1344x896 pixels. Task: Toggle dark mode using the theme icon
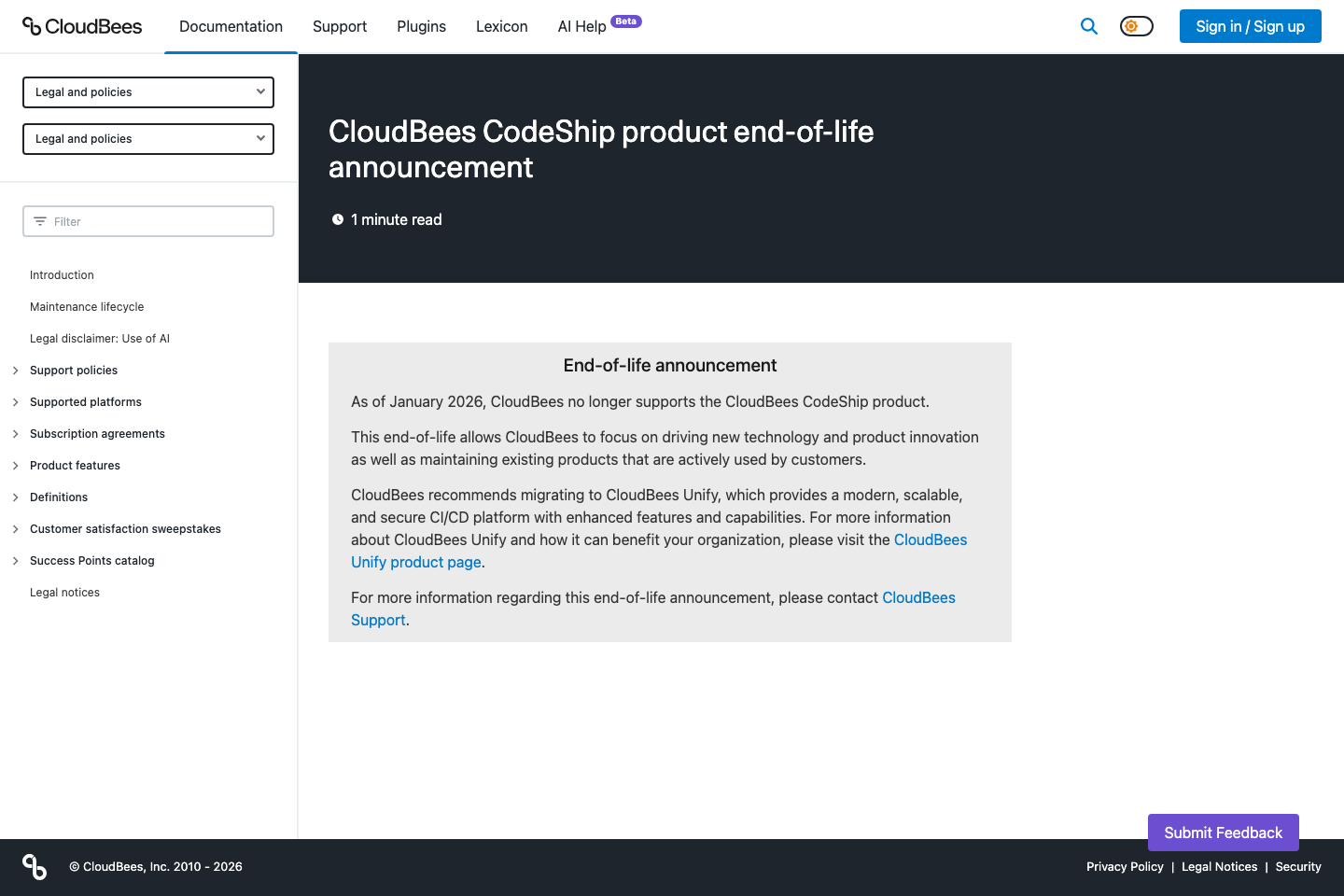coord(1136,26)
